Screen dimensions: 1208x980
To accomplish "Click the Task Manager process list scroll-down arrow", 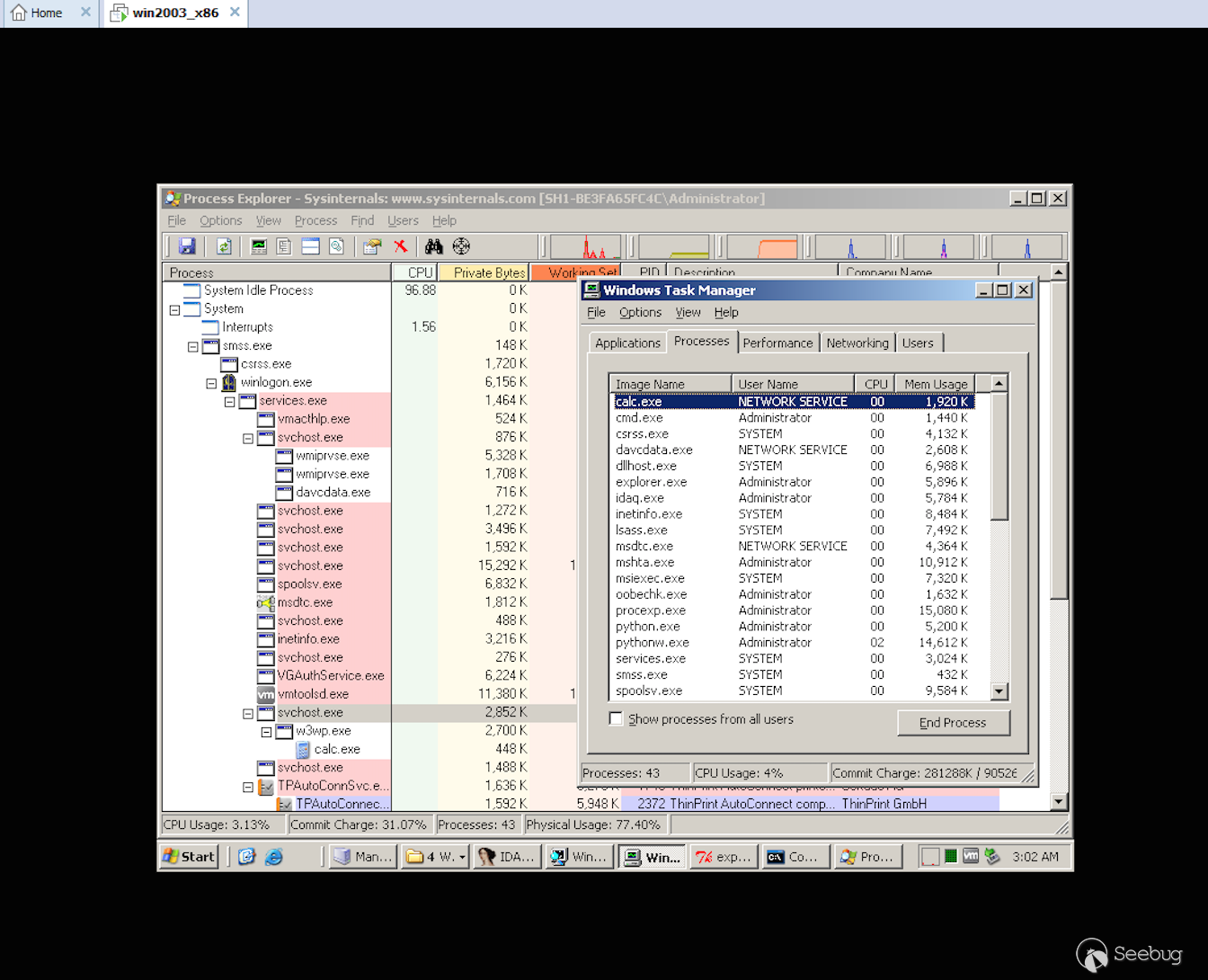I will pyautogui.click(x=999, y=691).
